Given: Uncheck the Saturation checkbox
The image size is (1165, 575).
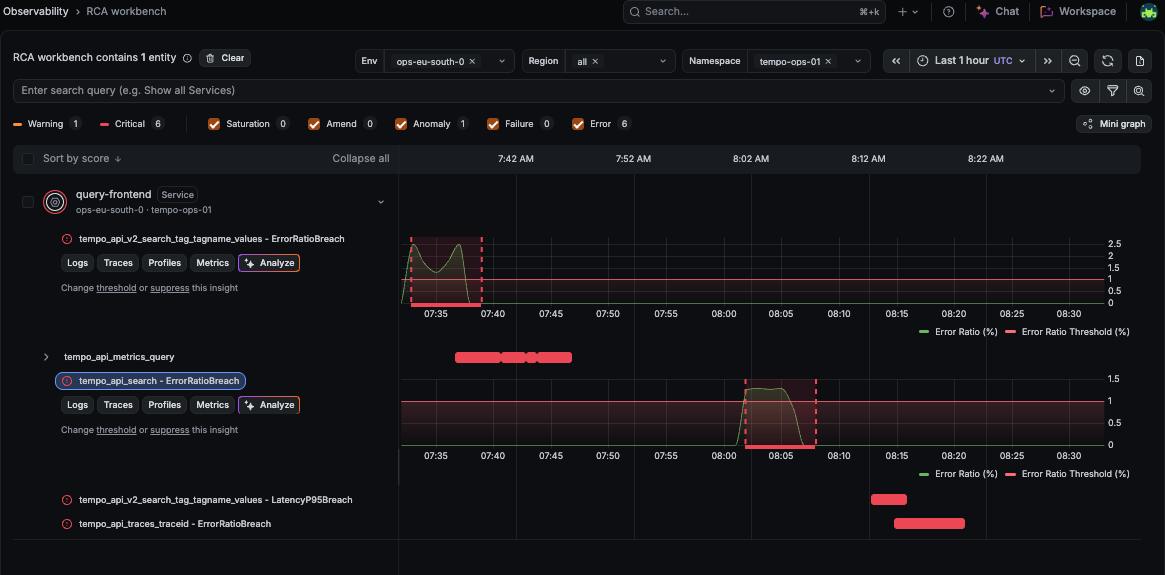Looking at the screenshot, I should click(x=214, y=124).
